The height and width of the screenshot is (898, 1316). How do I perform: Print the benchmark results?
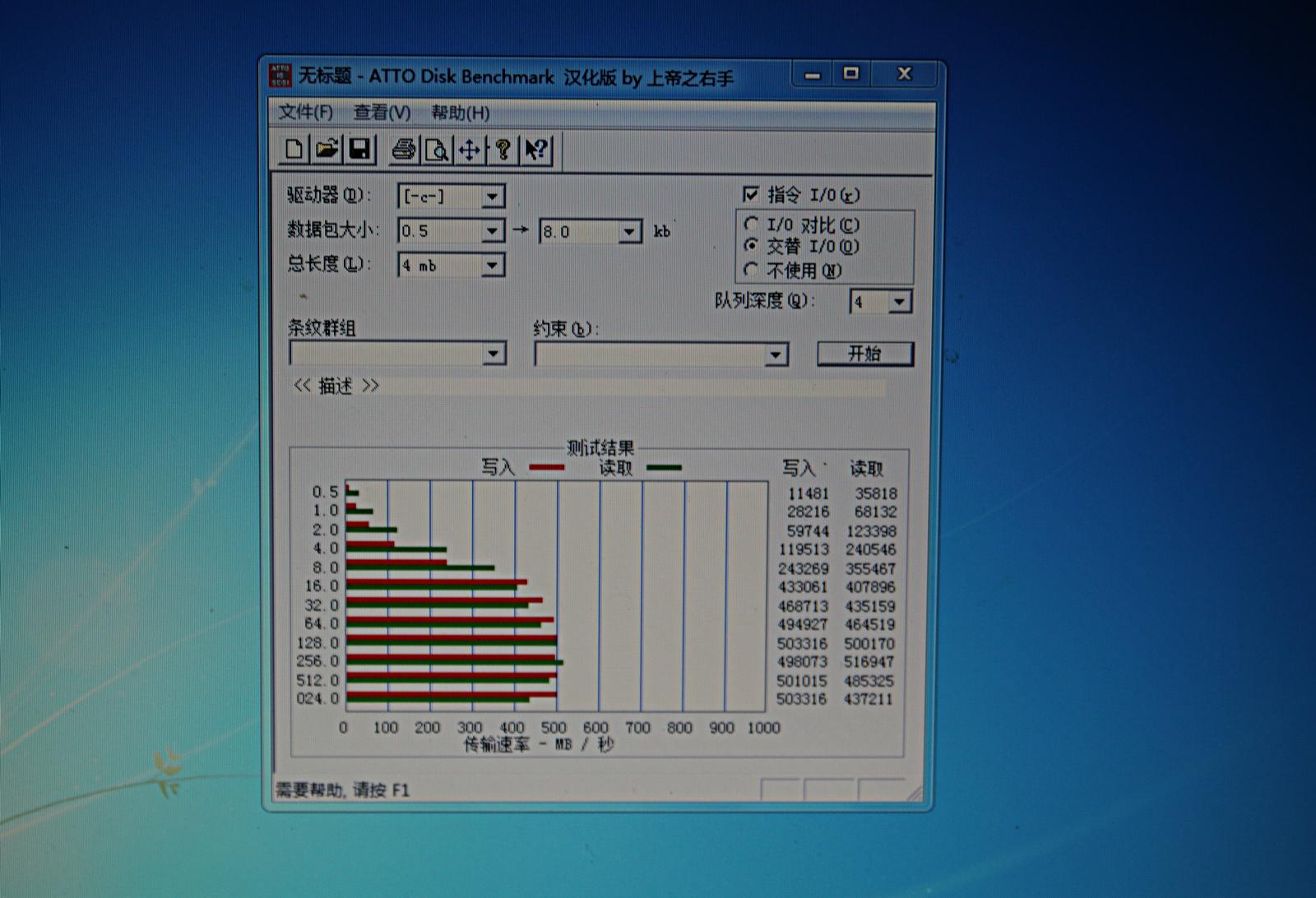point(402,150)
